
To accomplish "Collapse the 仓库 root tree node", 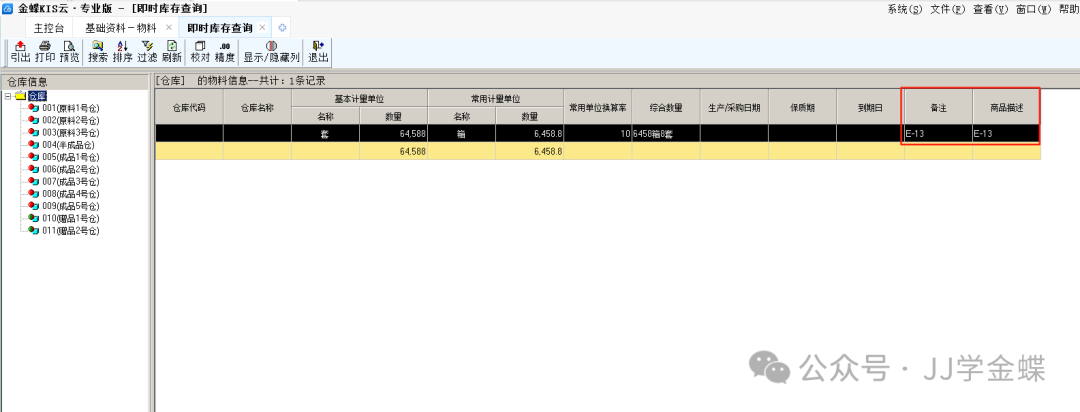I will point(8,96).
